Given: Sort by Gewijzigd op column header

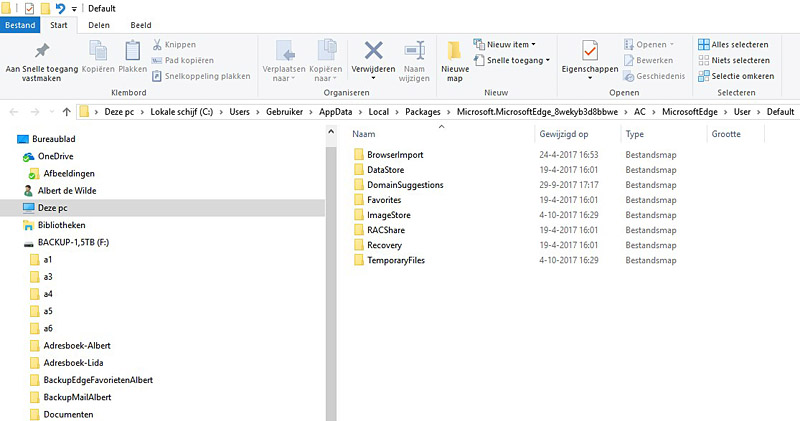Looking at the screenshot, I should point(564,133).
